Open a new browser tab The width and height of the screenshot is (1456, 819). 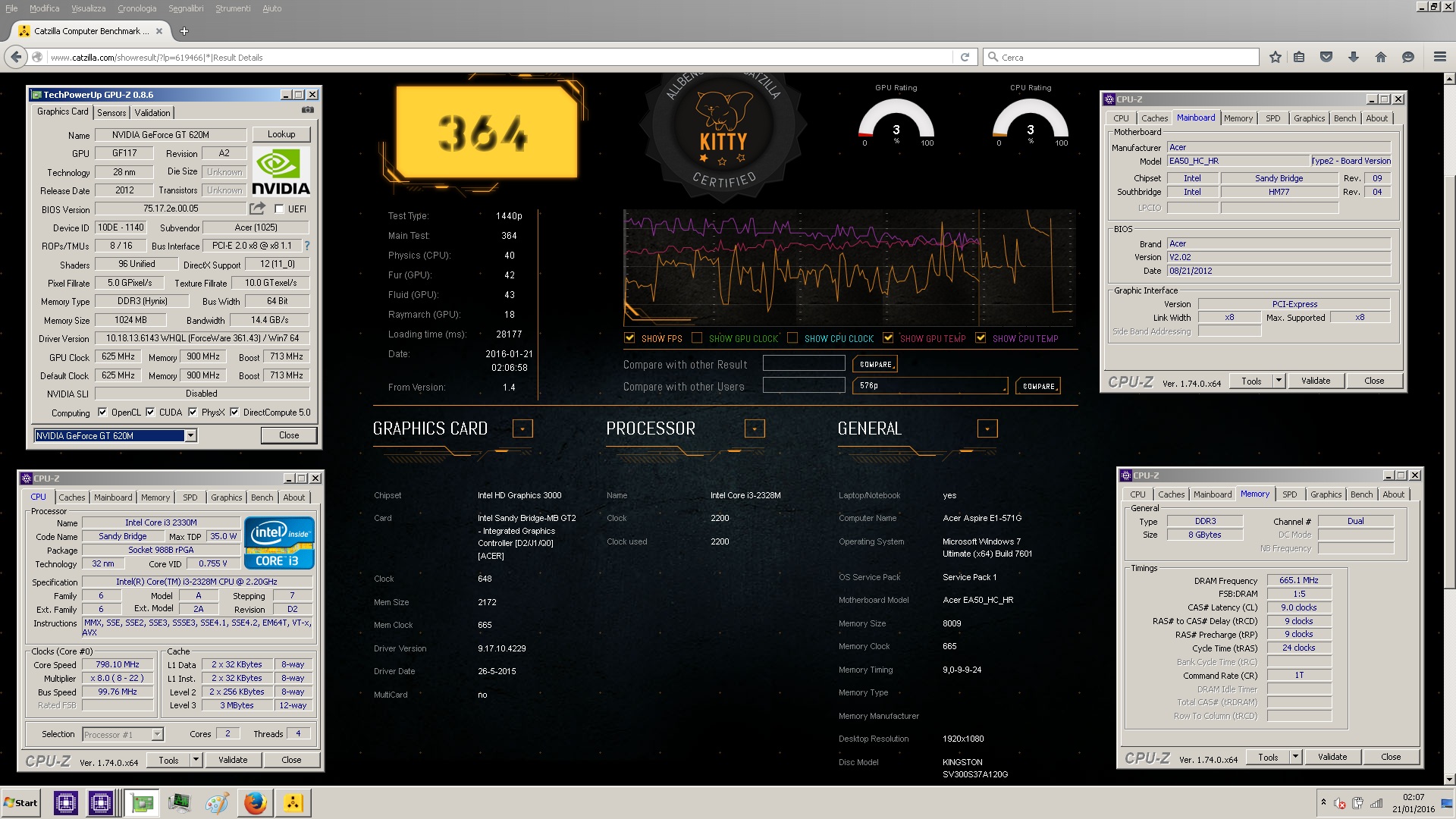coord(184,31)
